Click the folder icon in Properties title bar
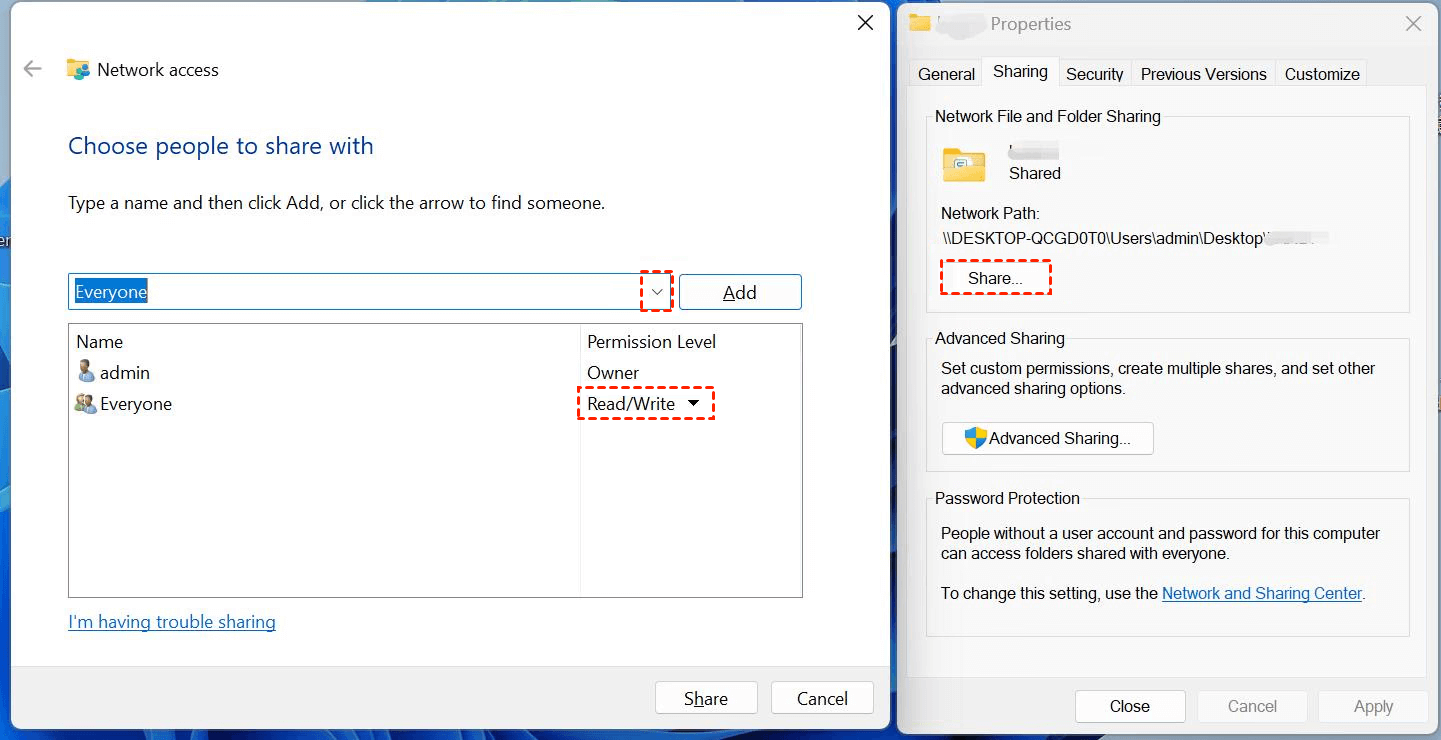The height and width of the screenshot is (740, 1441). 920,23
